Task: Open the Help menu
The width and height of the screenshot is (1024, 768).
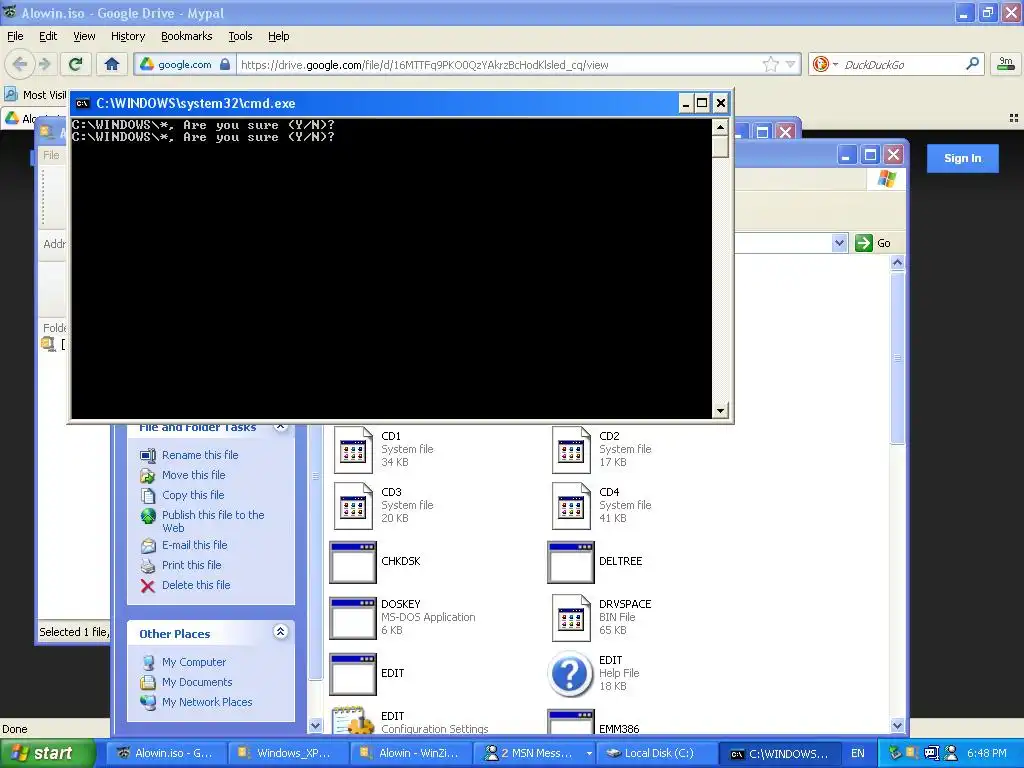Action: pyautogui.click(x=278, y=36)
